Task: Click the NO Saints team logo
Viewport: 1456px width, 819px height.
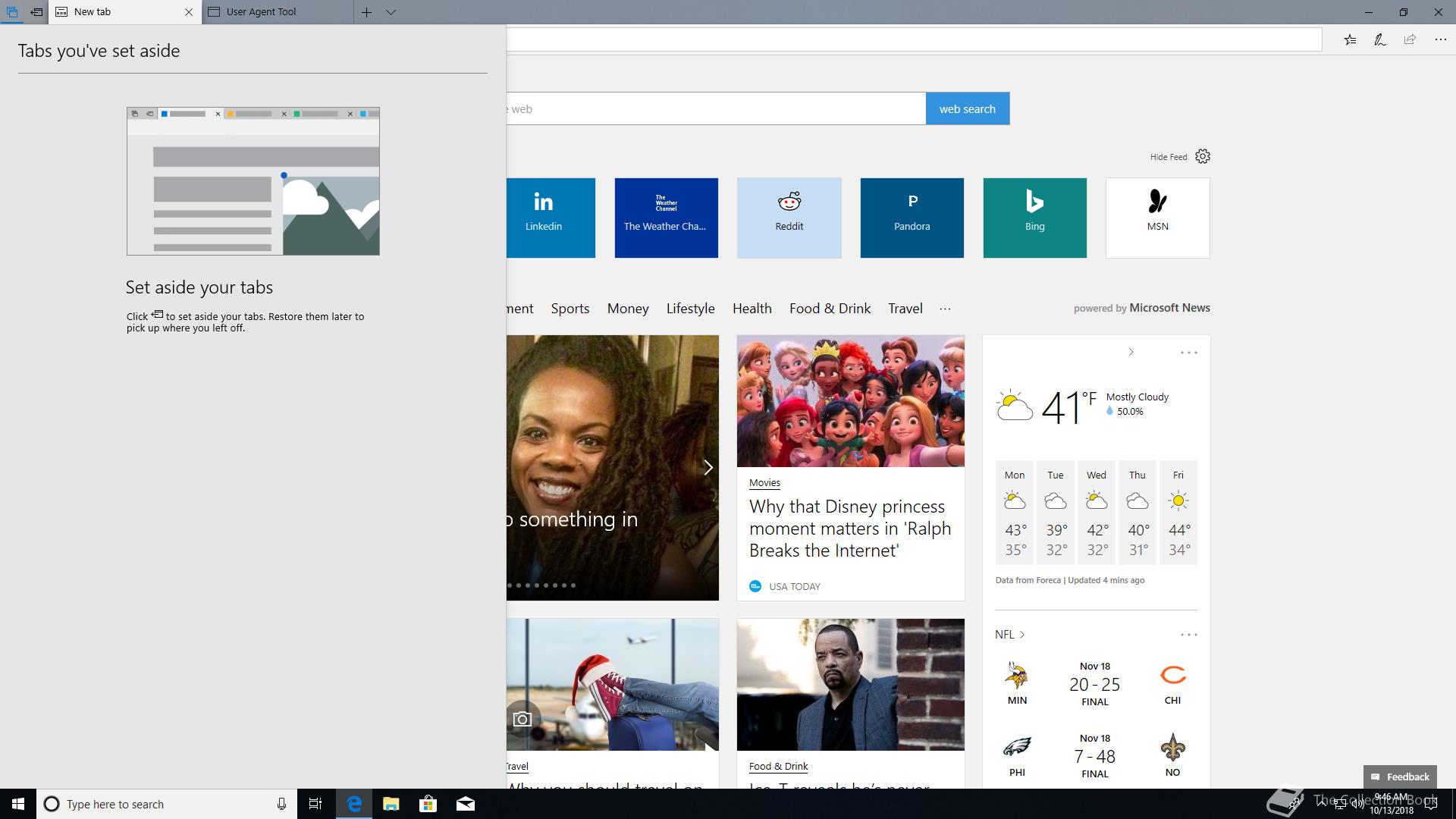Action: tap(1172, 748)
